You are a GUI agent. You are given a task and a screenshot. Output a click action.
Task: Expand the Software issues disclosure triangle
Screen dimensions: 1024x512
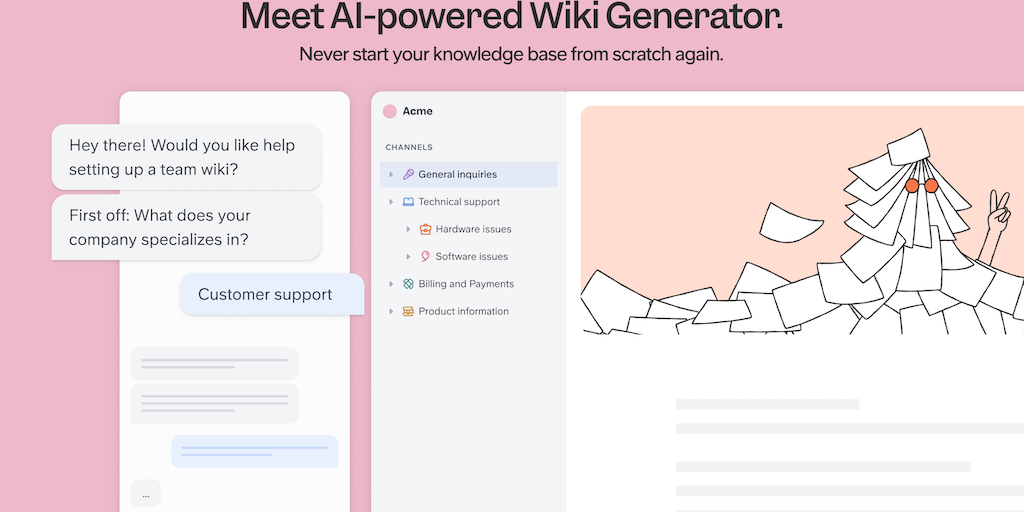(408, 257)
